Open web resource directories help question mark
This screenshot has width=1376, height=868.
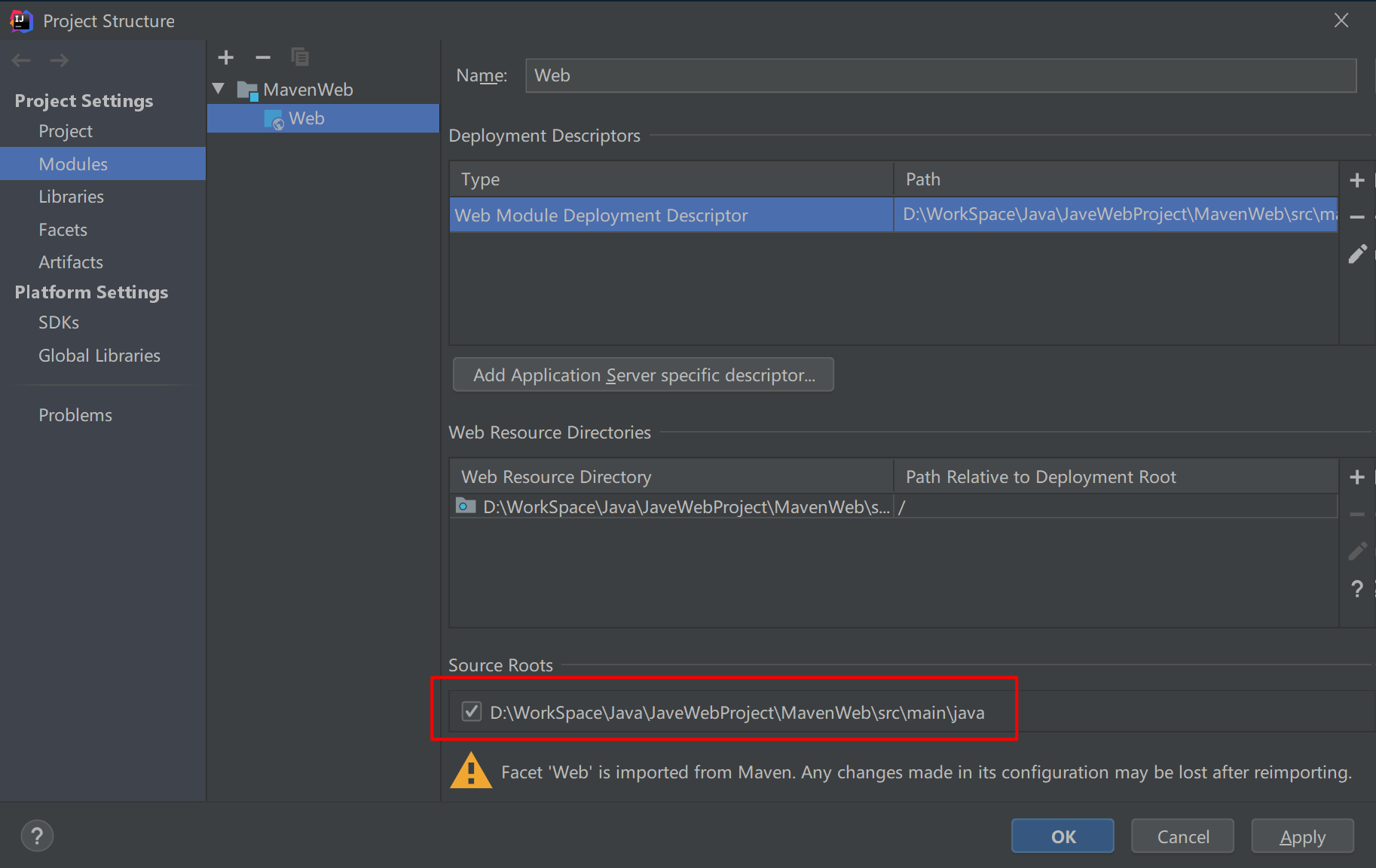pos(1357,588)
